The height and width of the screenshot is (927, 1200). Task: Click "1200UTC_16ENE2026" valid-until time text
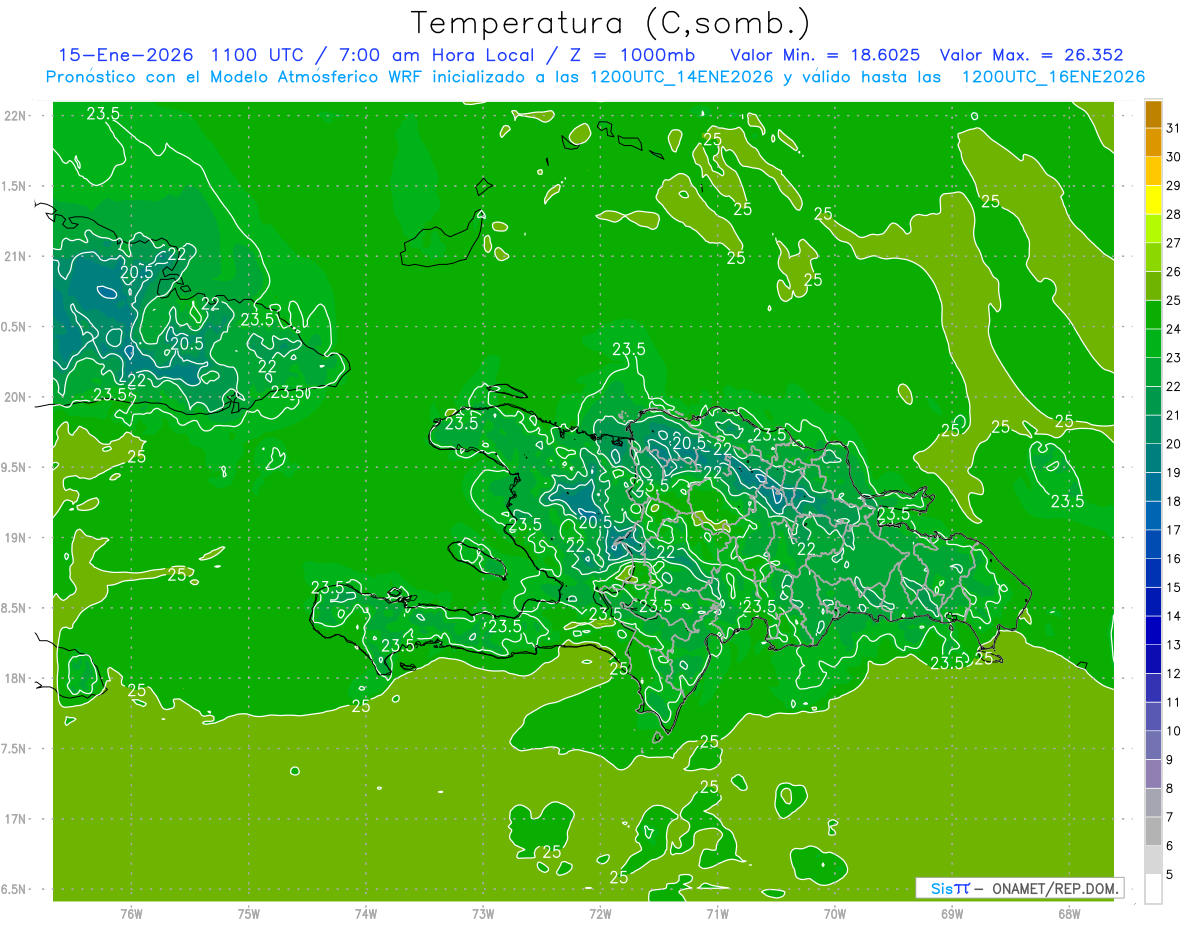pos(1053,77)
